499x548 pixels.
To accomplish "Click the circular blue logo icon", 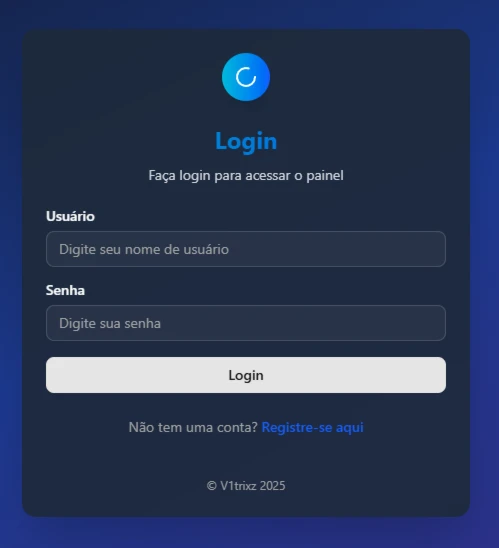I will coord(246,77).
